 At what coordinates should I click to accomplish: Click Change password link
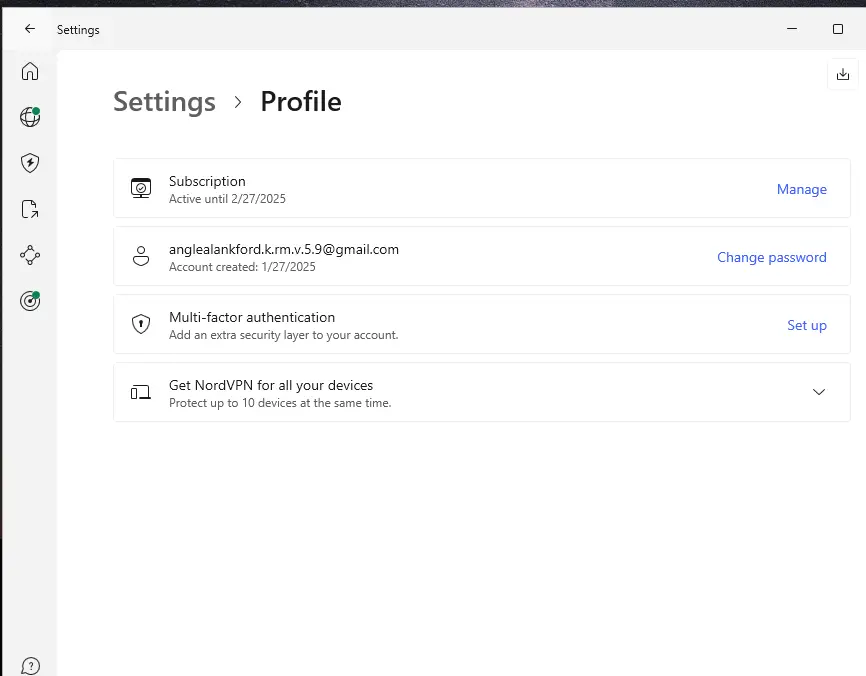772,257
